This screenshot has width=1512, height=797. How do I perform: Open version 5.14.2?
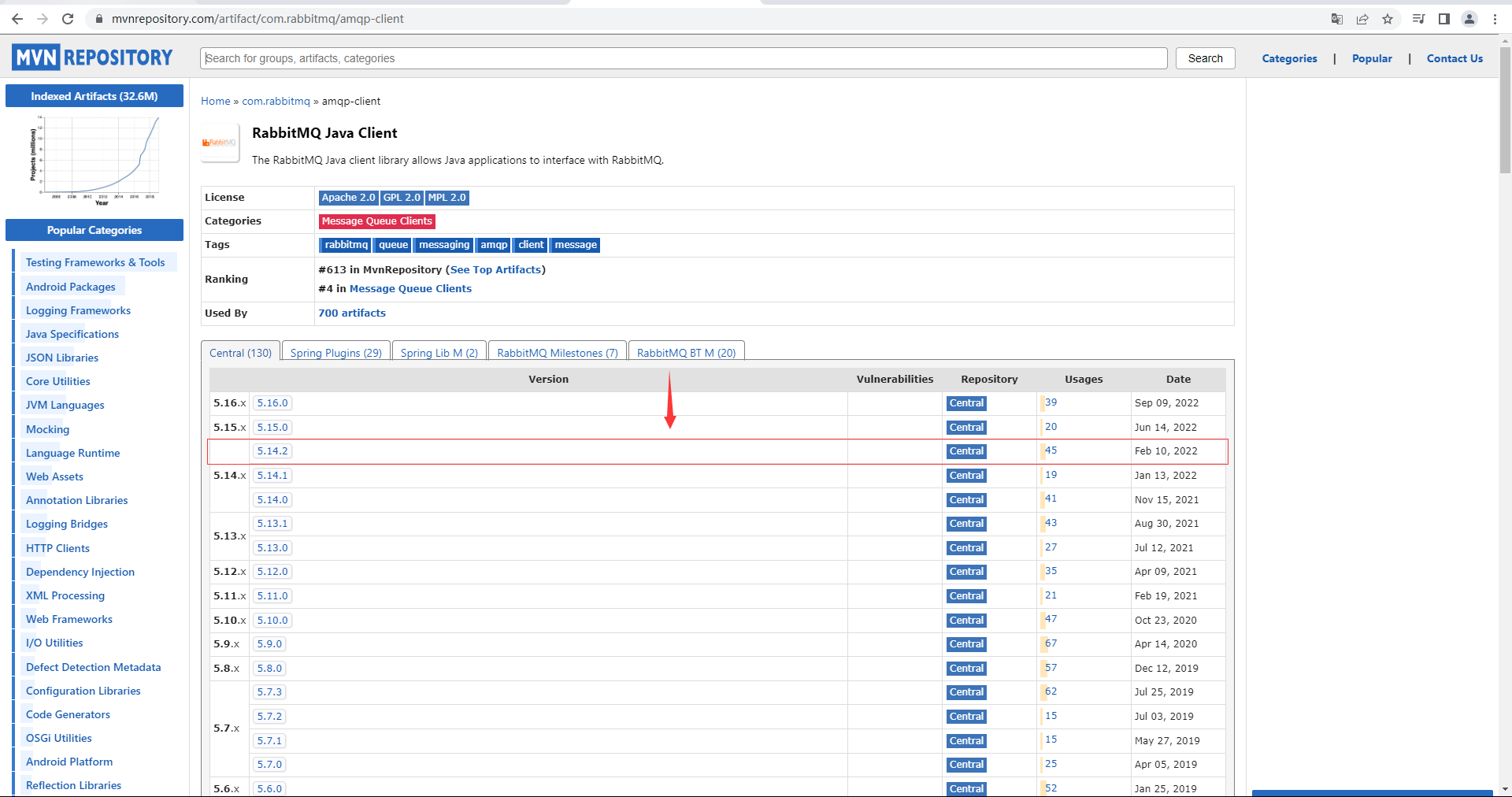272,451
